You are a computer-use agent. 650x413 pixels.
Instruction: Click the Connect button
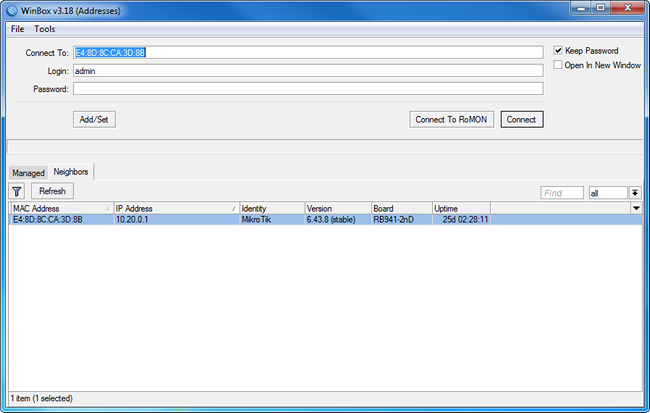(x=521, y=119)
